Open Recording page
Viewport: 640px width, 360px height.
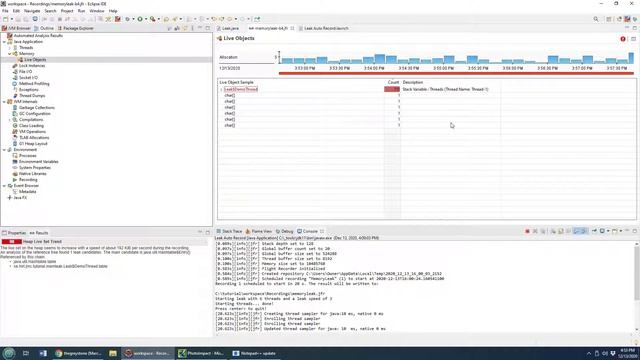[x=28, y=180]
